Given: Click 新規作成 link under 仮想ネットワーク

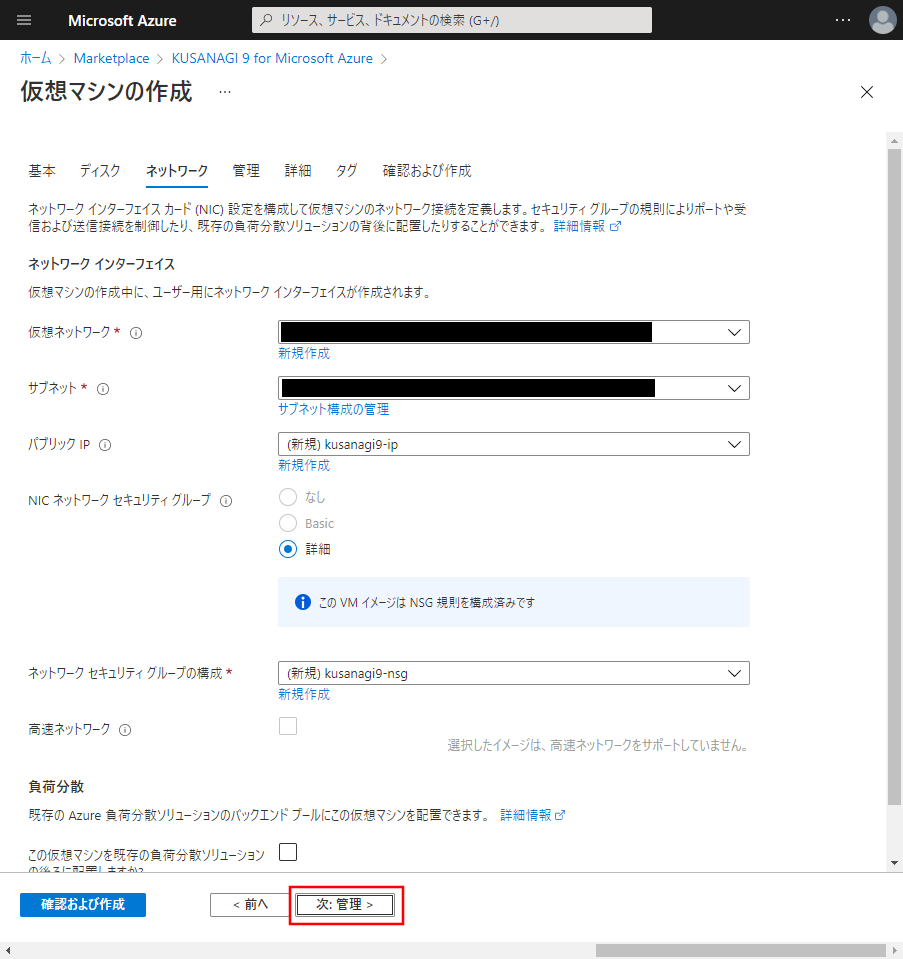Looking at the screenshot, I should coord(304,353).
